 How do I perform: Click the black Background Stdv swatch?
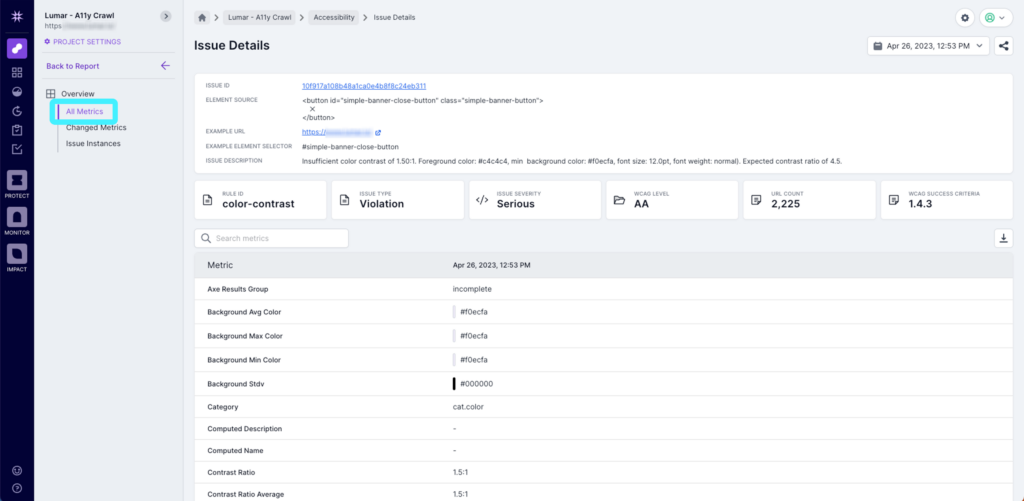(x=454, y=384)
